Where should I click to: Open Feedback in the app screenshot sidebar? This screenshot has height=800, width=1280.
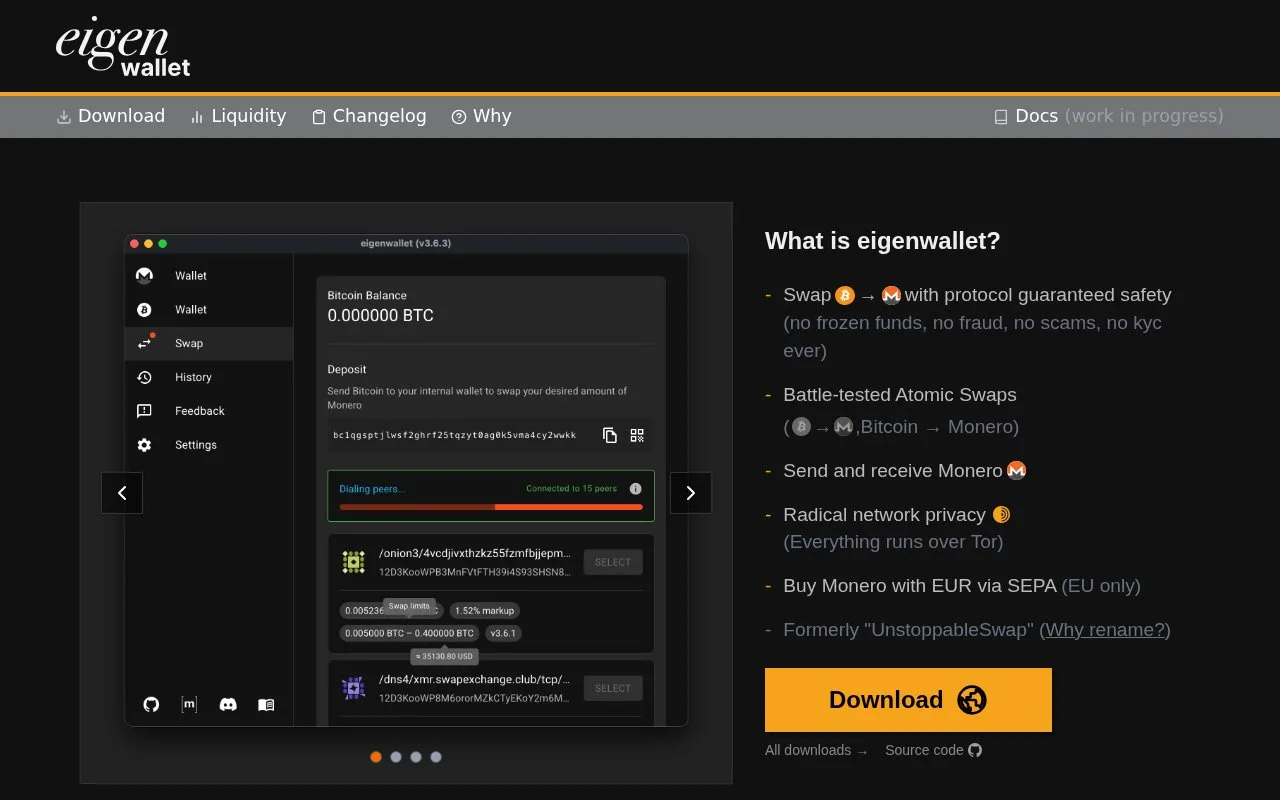click(x=209, y=411)
